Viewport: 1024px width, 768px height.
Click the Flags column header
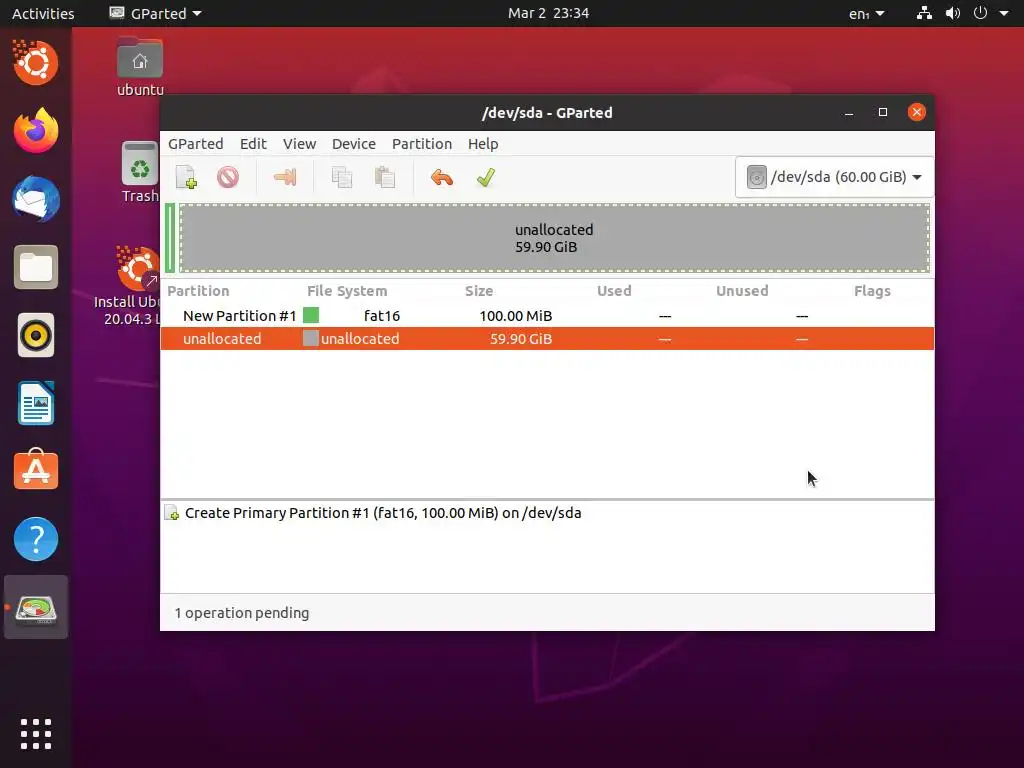coord(872,291)
